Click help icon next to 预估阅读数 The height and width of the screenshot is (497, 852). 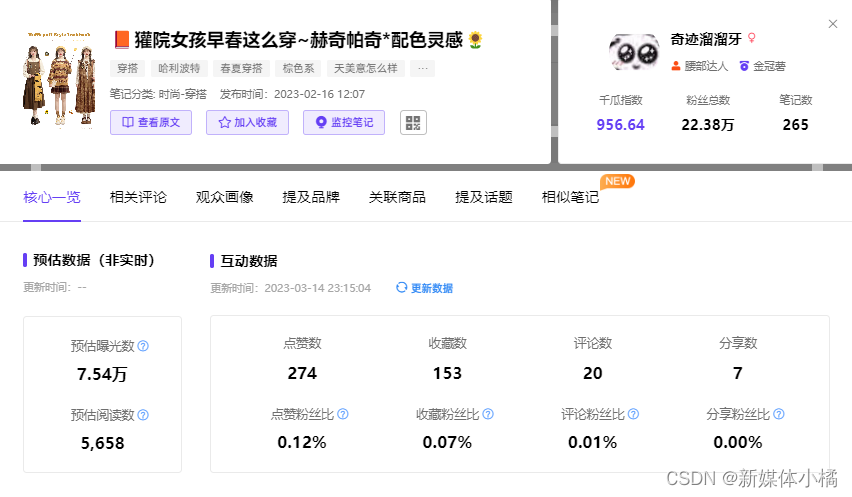[143, 415]
